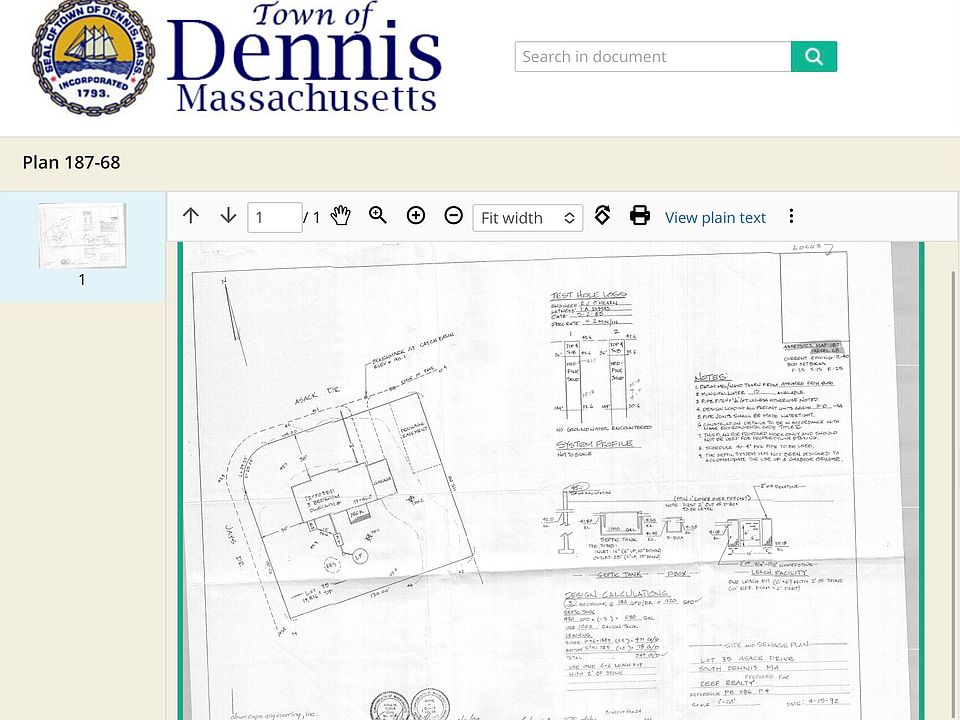Click the search magnifier button
Image resolution: width=960 pixels, height=720 pixels.
click(813, 57)
